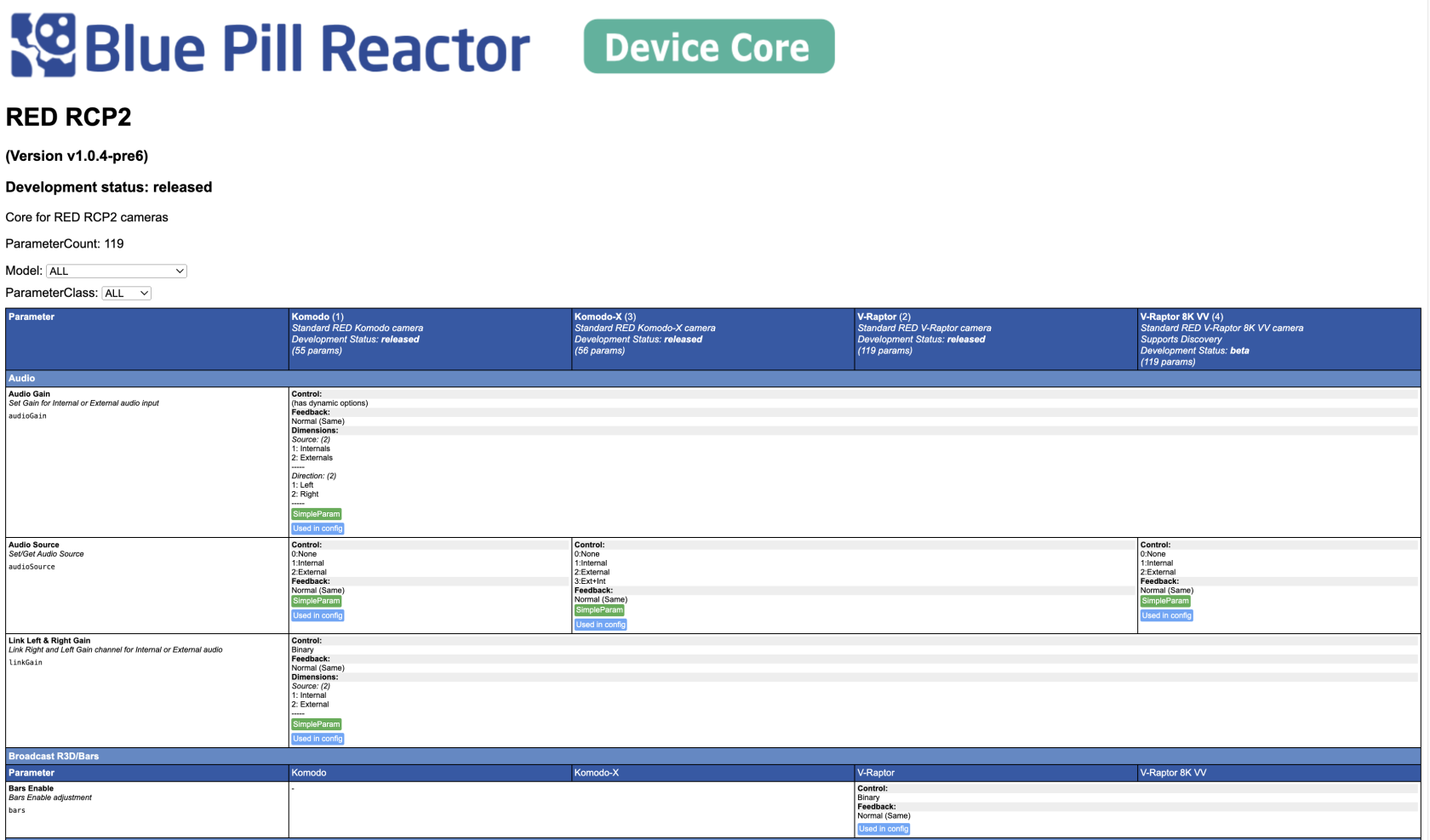Click SimpleParam badge in Audio Gain row
This screenshot has height=840, width=1430.
pyautogui.click(x=317, y=514)
